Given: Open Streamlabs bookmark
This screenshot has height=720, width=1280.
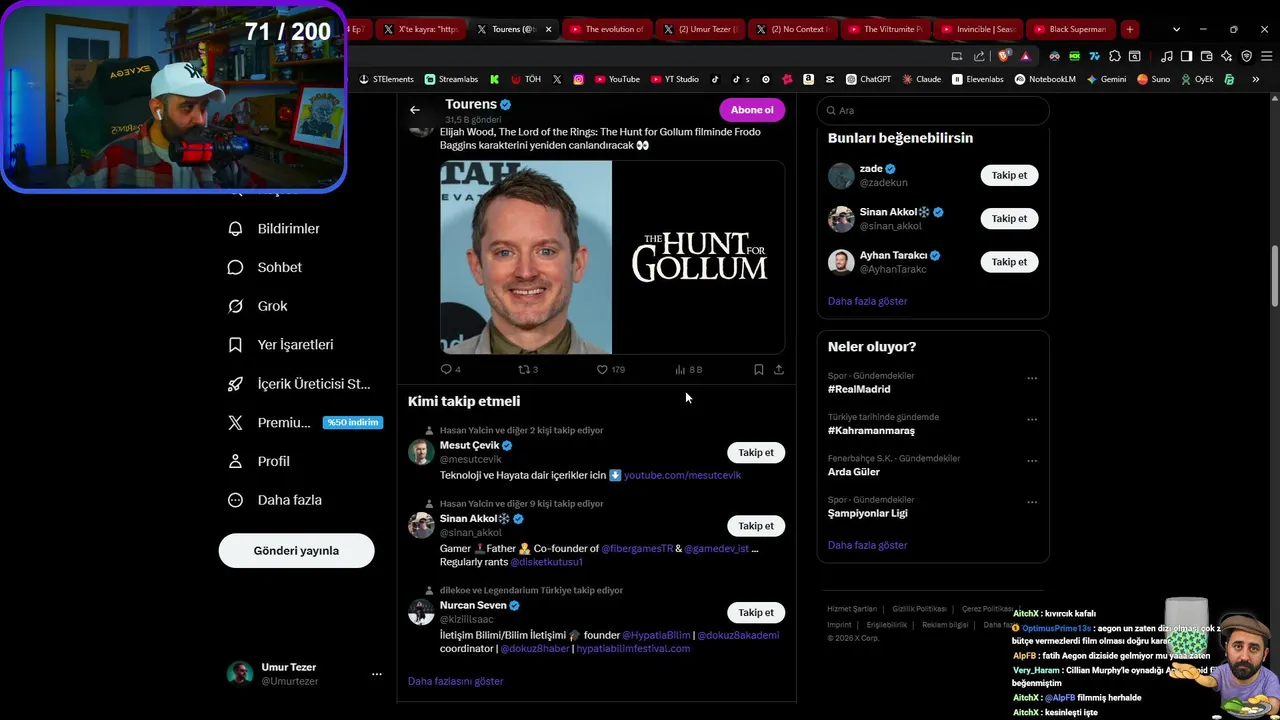Looking at the screenshot, I should tap(451, 79).
